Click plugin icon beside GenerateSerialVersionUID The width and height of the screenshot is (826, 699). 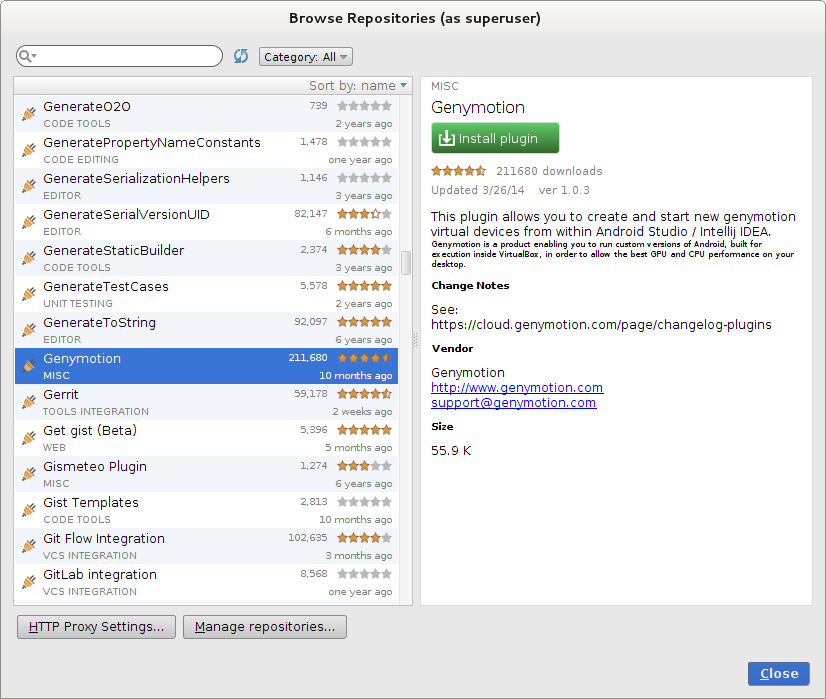point(29,222)
